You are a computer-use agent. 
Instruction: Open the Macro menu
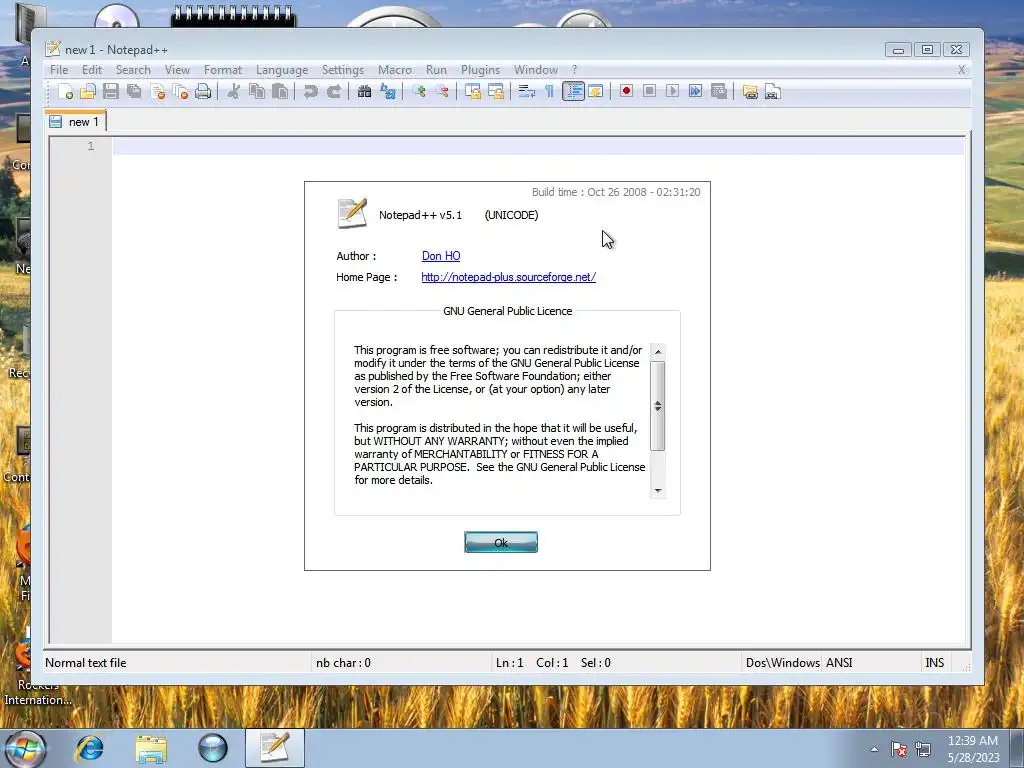(395, 70)
